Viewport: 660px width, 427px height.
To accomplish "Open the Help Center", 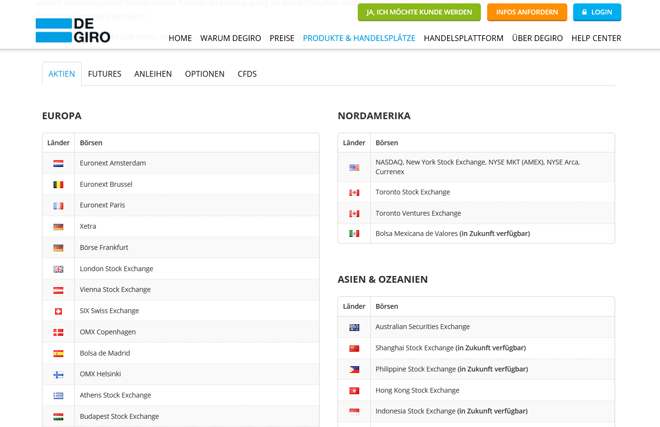I will click(596, 38).
